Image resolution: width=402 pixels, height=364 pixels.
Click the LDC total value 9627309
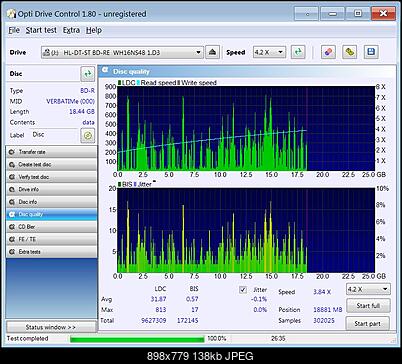point(153,320)
